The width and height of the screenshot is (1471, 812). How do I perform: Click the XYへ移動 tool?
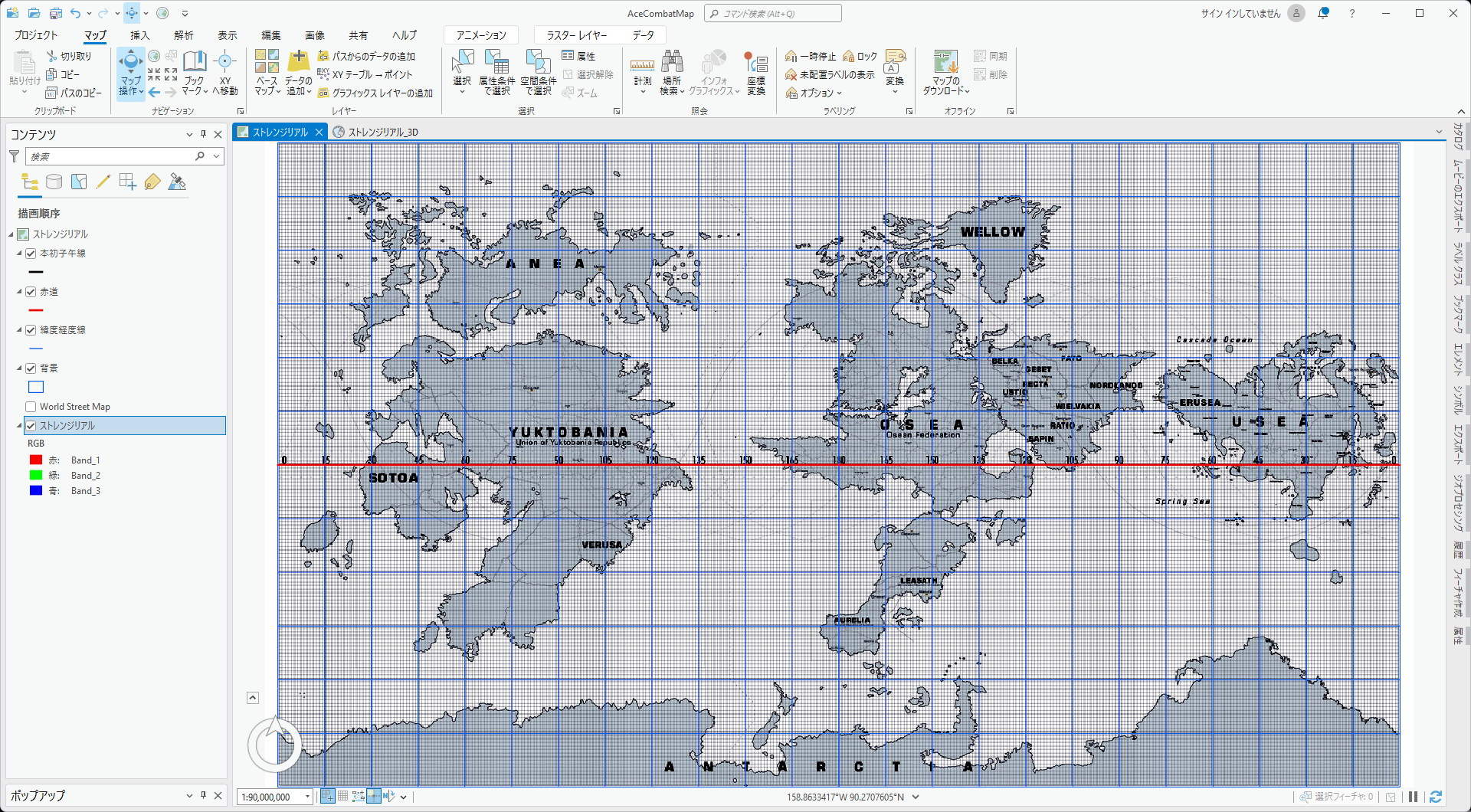point(225,73)
